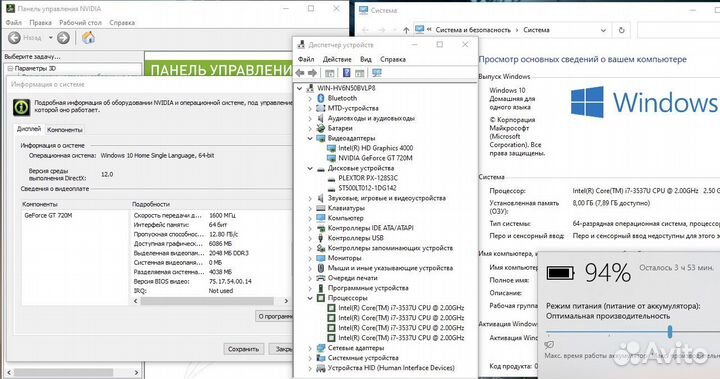Click the details list horizontal scrollbar
The height and width of the screenshot is (379, 720).
pyautogui.click(x=207, y=301)
